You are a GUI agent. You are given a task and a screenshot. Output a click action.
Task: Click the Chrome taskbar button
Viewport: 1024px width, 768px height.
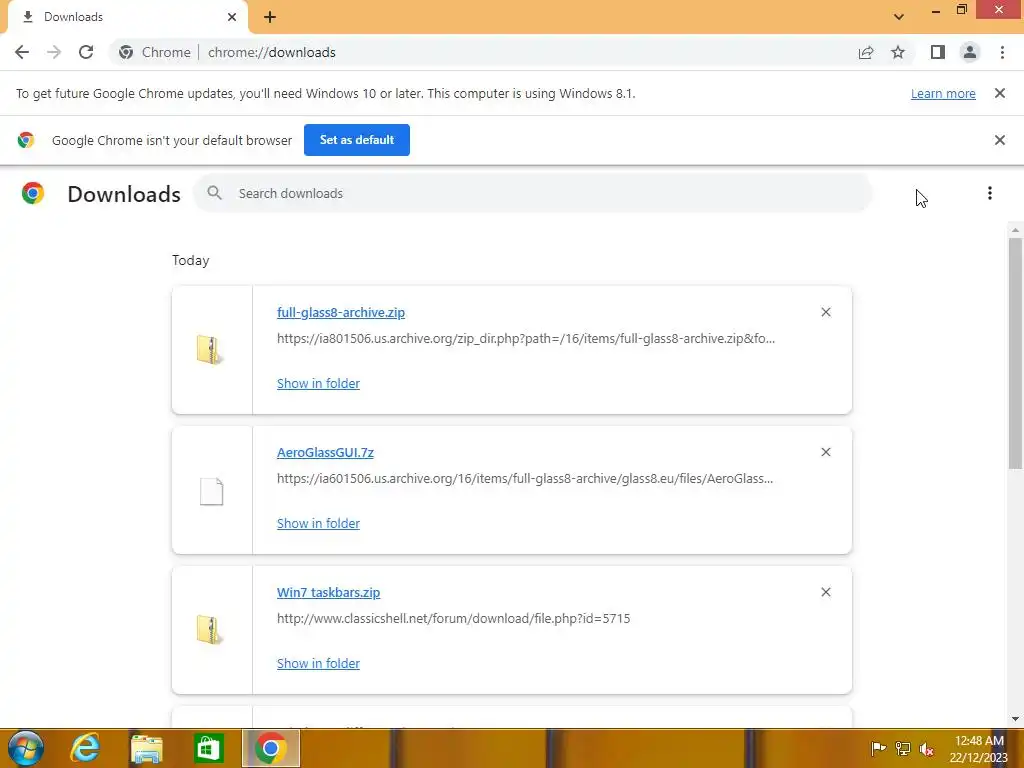[x=271, y=748]
